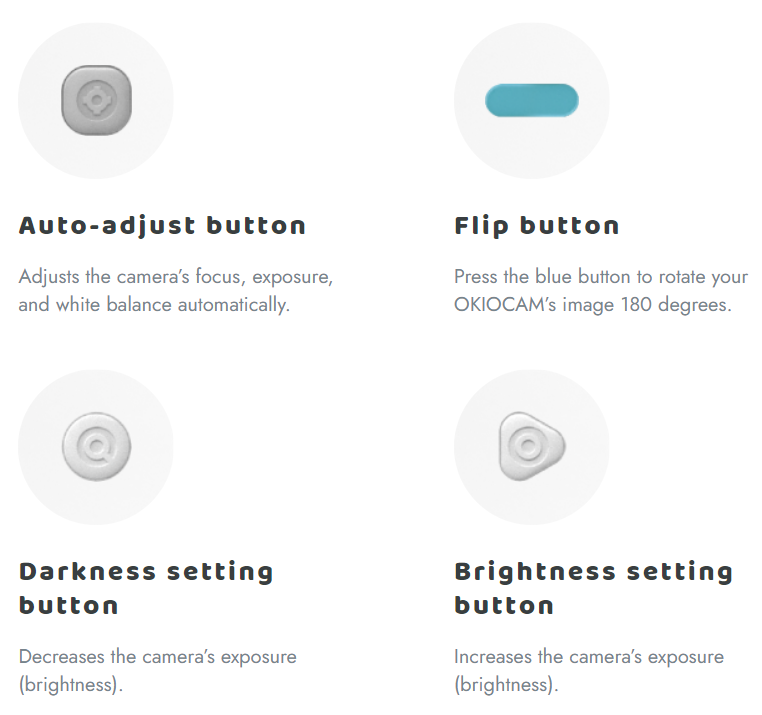The width and height of the screenshot is (762, 715).
Task: Click the "white balance" words in description
Action: 114,305
